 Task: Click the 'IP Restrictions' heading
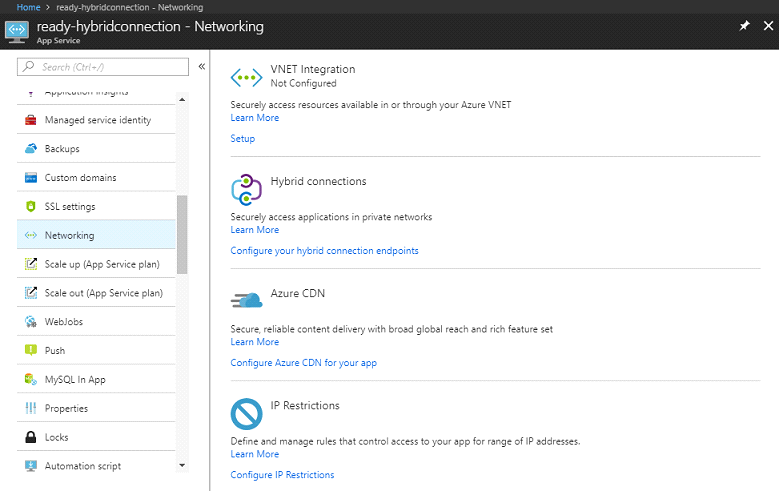click(305, 406)
